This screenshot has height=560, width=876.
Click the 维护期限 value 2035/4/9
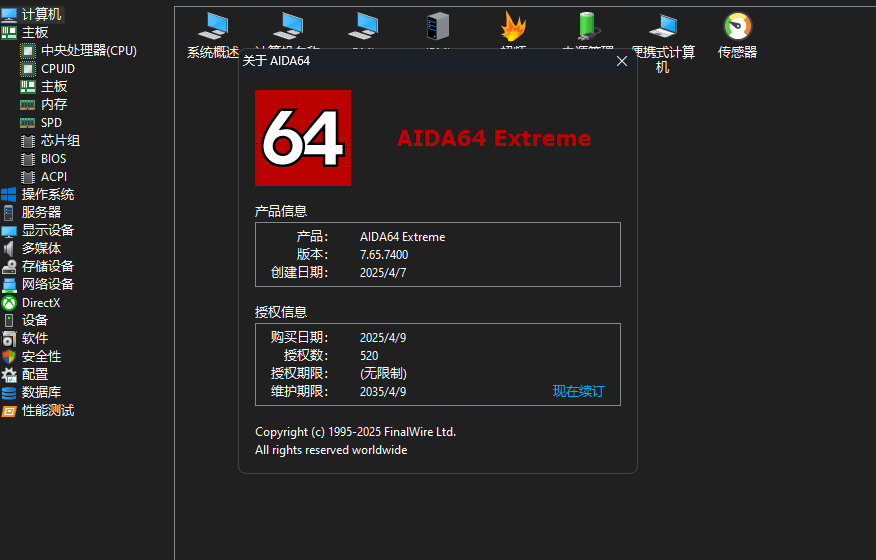coord(383,391)
